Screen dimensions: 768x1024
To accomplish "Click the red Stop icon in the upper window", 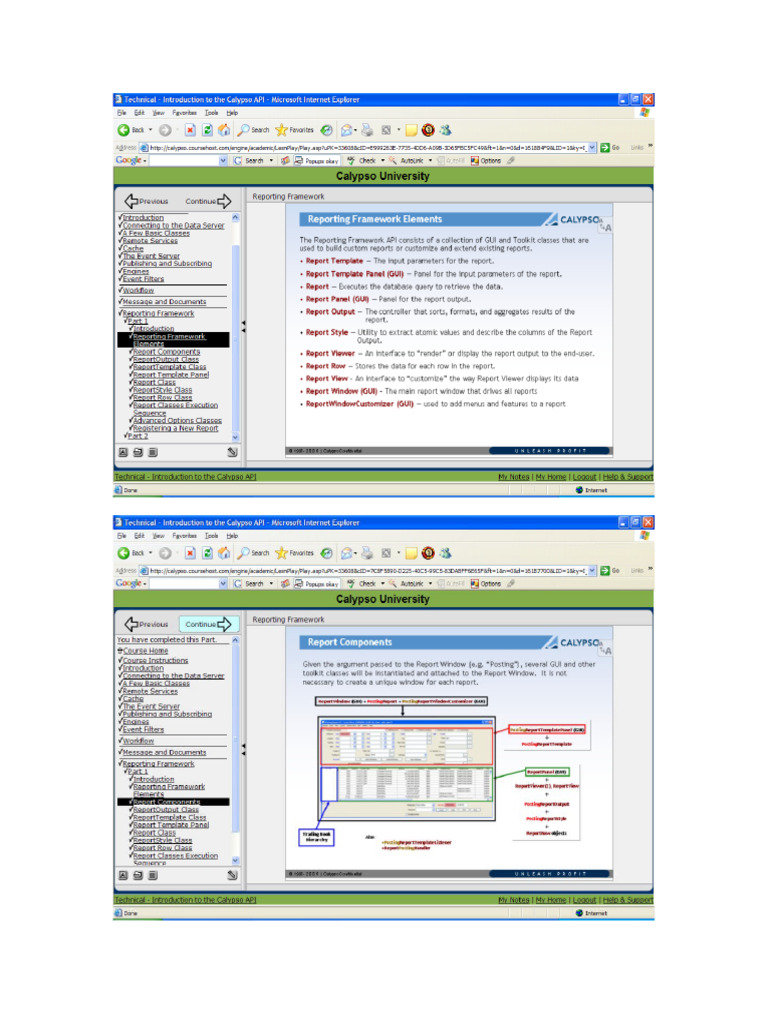I will (x=190, y=130).
